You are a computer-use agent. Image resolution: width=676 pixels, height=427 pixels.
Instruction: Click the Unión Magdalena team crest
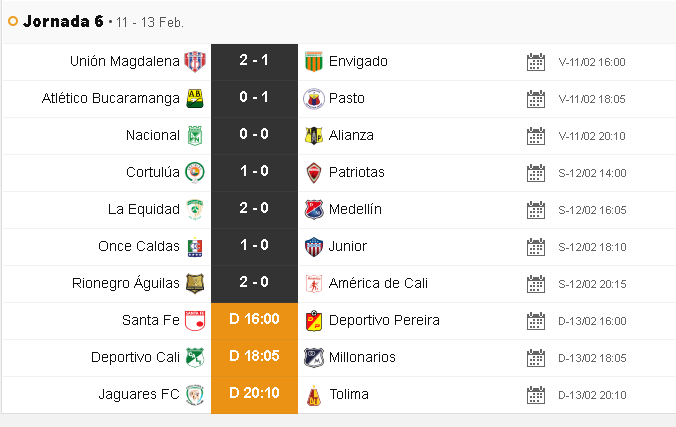(x=195, y=62)
